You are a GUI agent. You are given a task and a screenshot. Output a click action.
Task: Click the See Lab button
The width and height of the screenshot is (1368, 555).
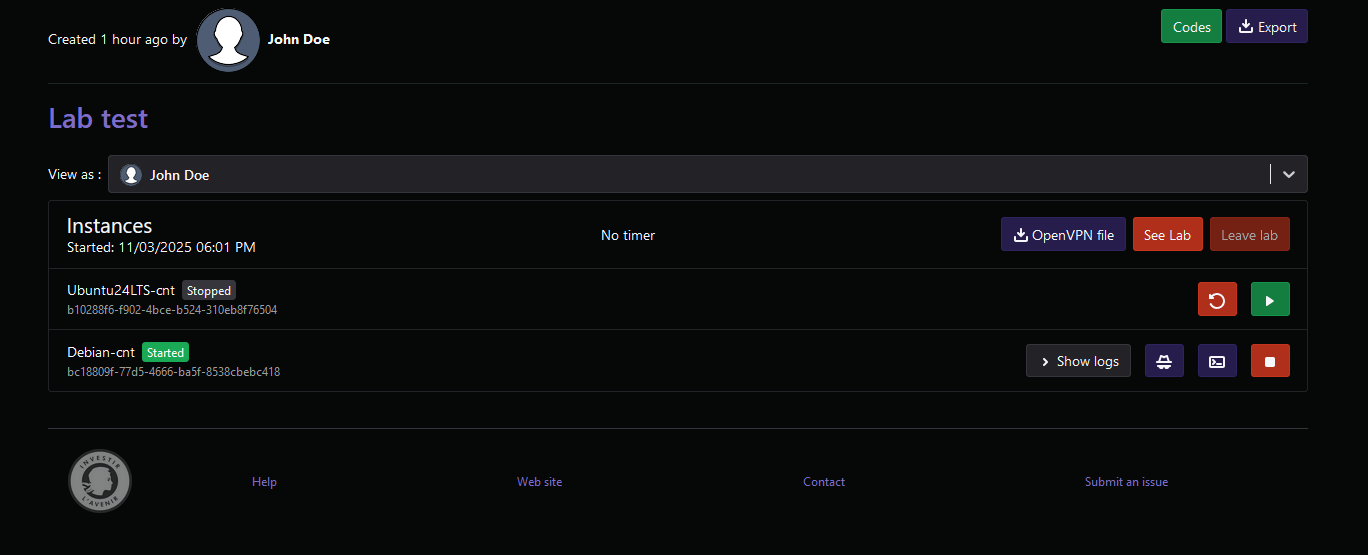(x=1167, y=235)
